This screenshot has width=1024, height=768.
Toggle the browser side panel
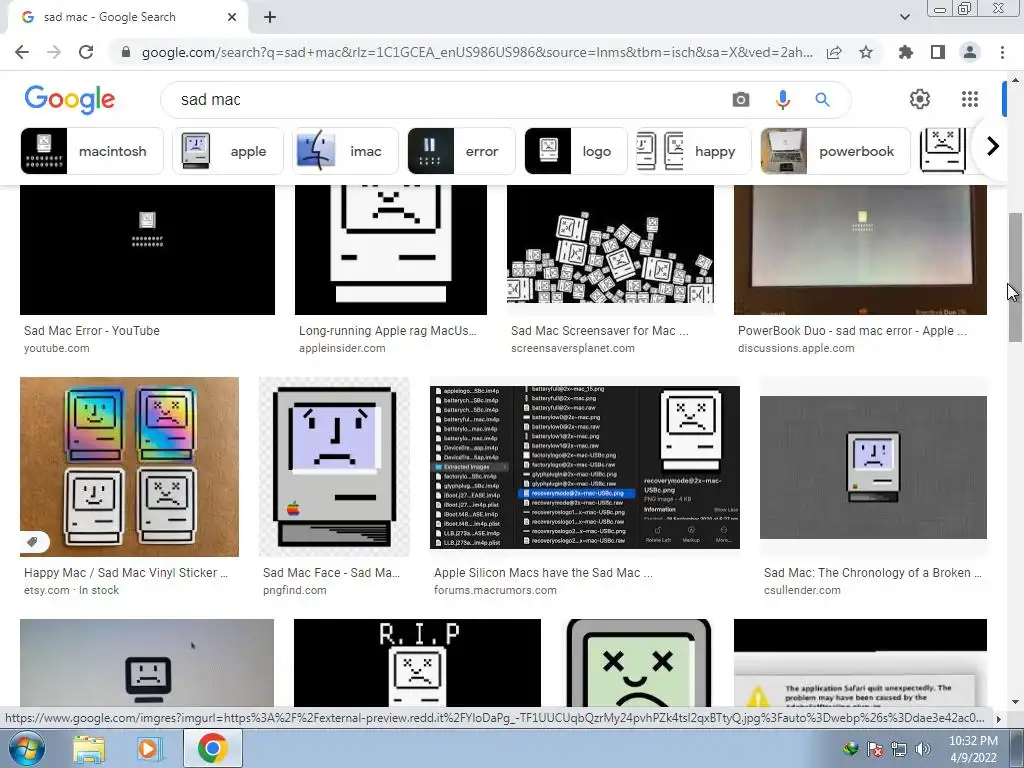point(938,52)
